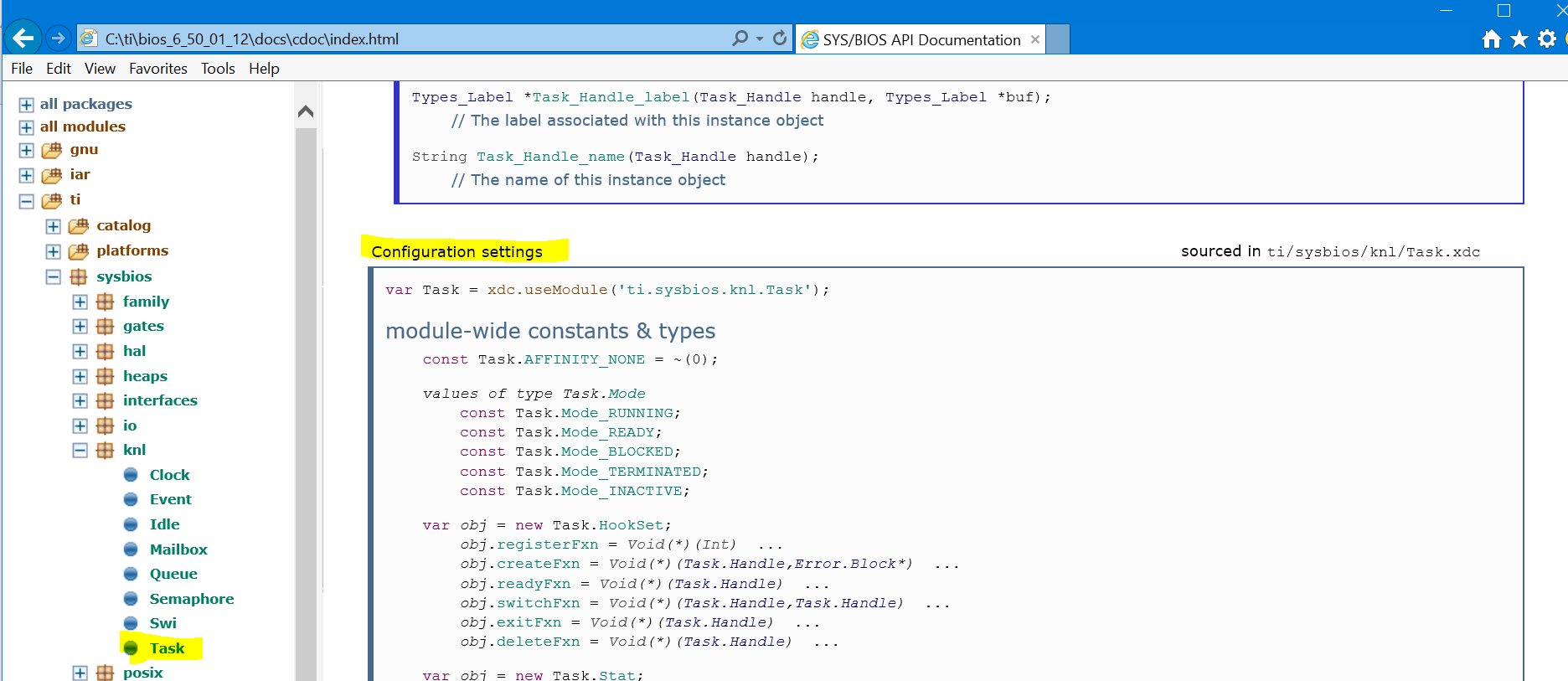Open the Tools menu
The width and height of the screenshot is (1568, 681).
tap(218, 69)
